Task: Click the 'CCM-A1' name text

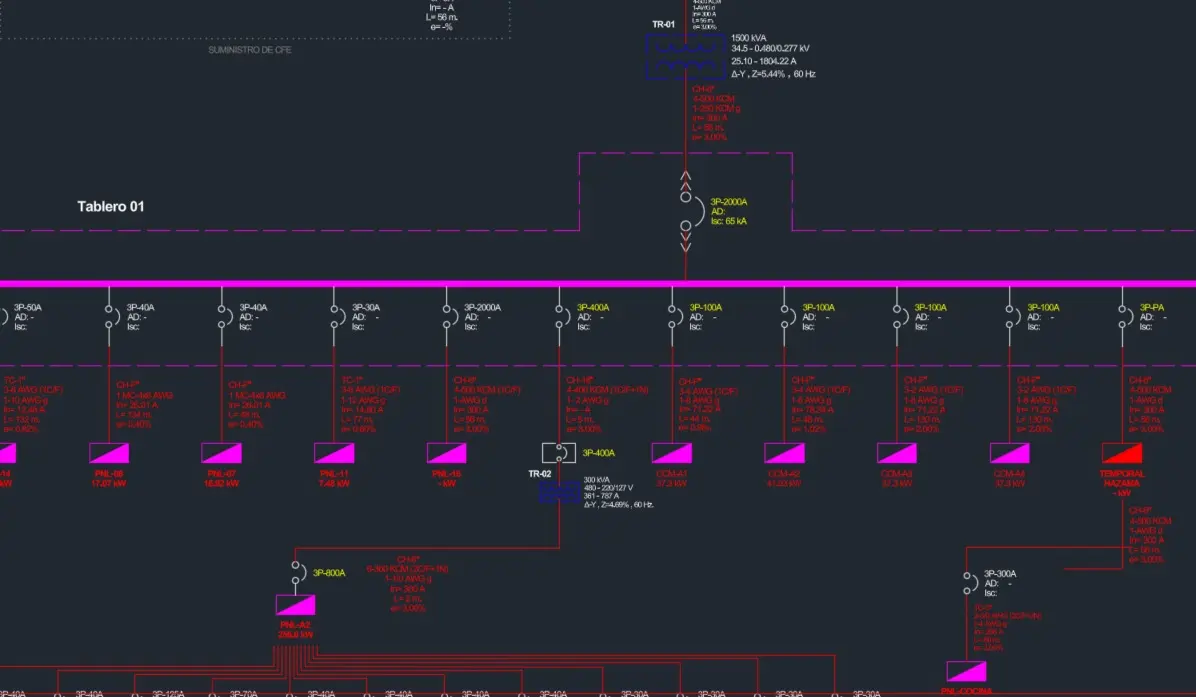Action: point(672,474)
